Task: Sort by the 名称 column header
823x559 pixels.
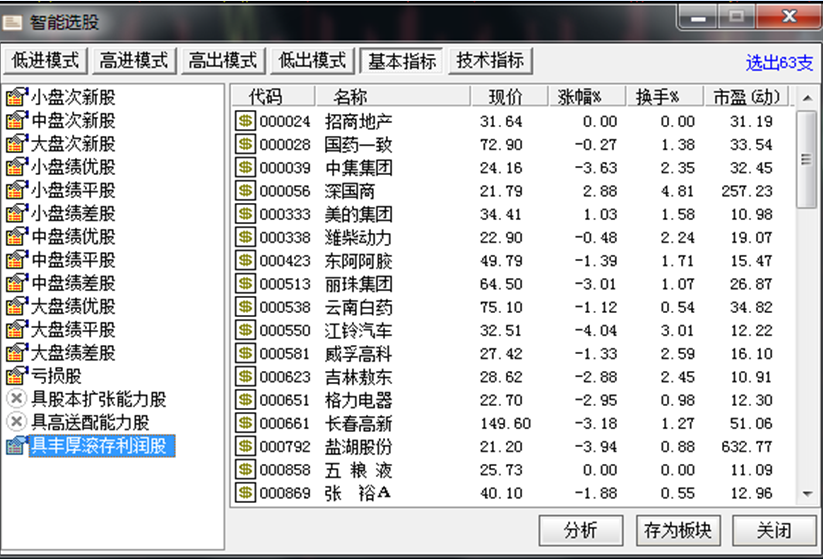Action: (x=392, y=97)
